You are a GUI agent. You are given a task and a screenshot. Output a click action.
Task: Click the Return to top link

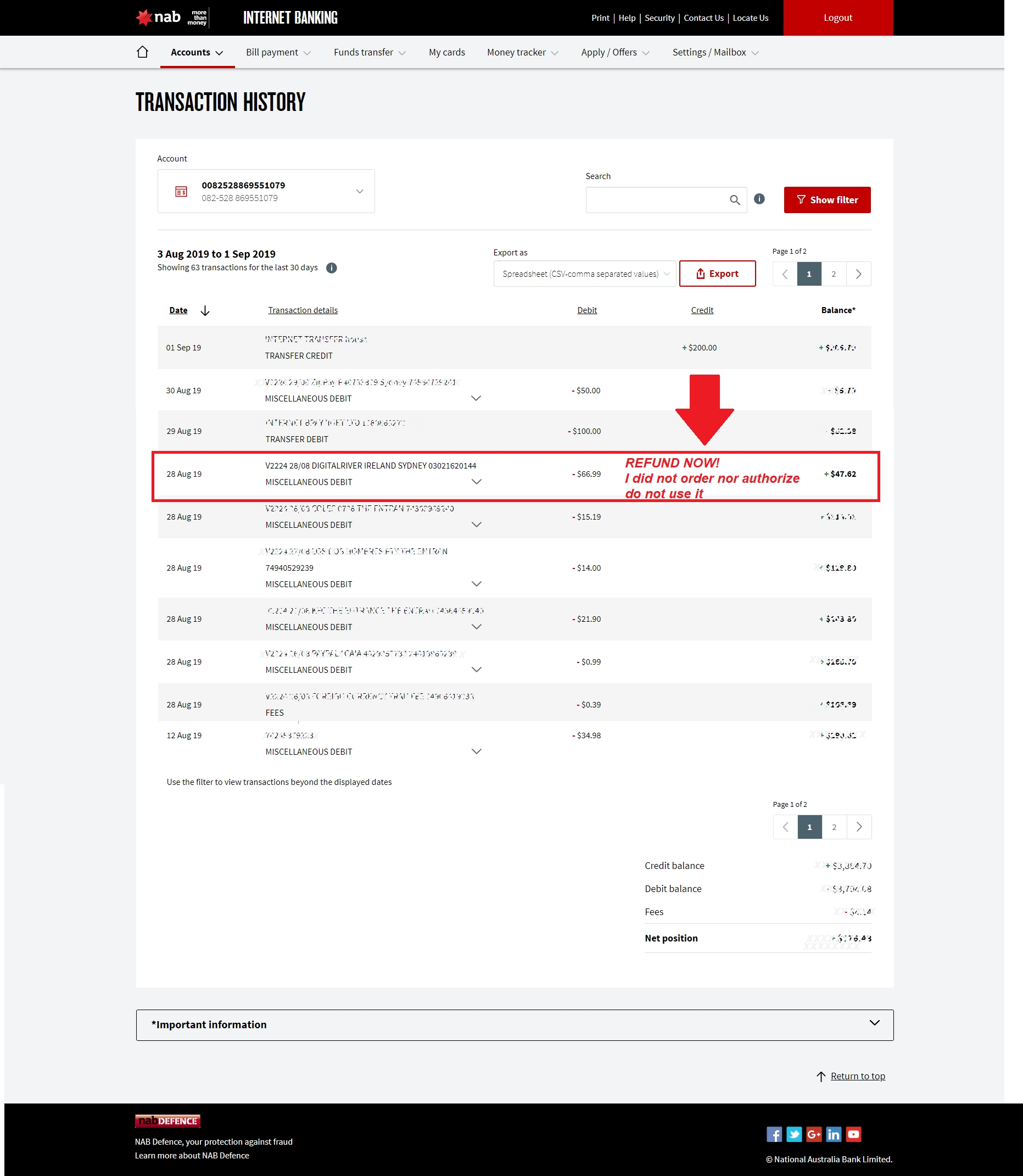tap(858, 1076)
